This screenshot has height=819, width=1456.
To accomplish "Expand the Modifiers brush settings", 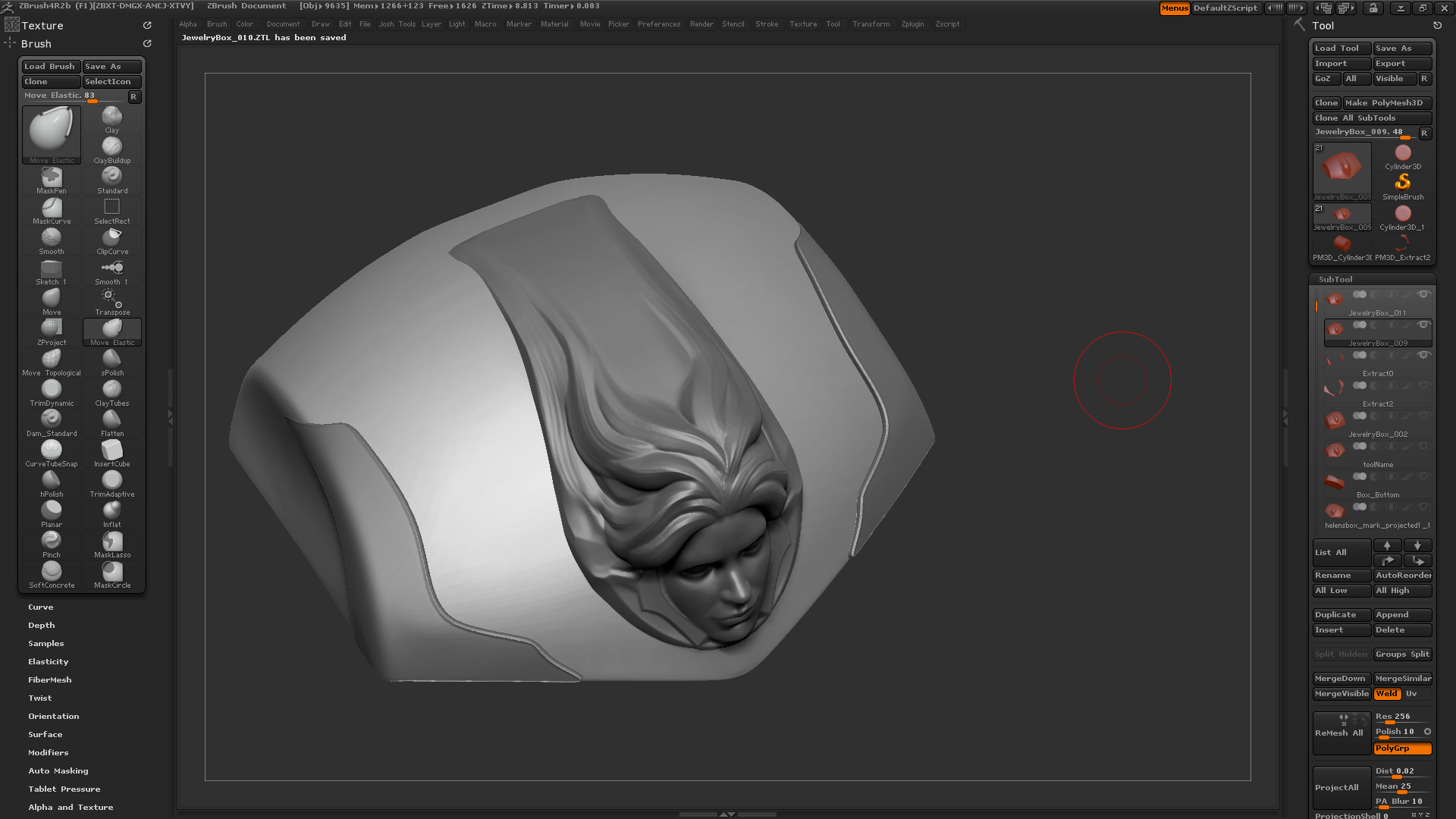I will point(47,752).
